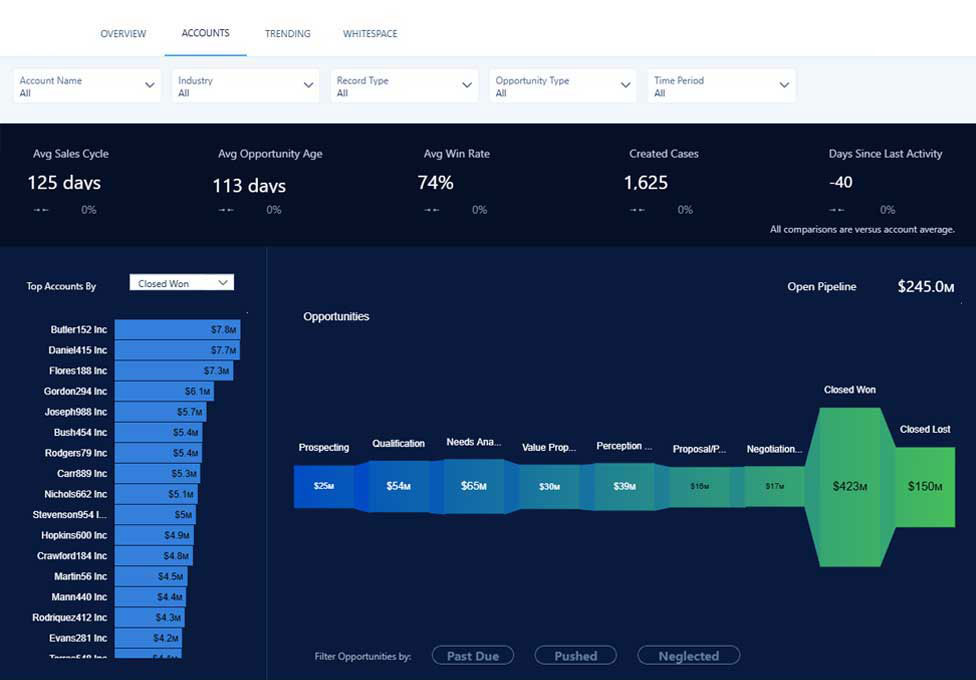Click the Mann440 Inc bar
976x680 pixels.
(x=150, y=597)
